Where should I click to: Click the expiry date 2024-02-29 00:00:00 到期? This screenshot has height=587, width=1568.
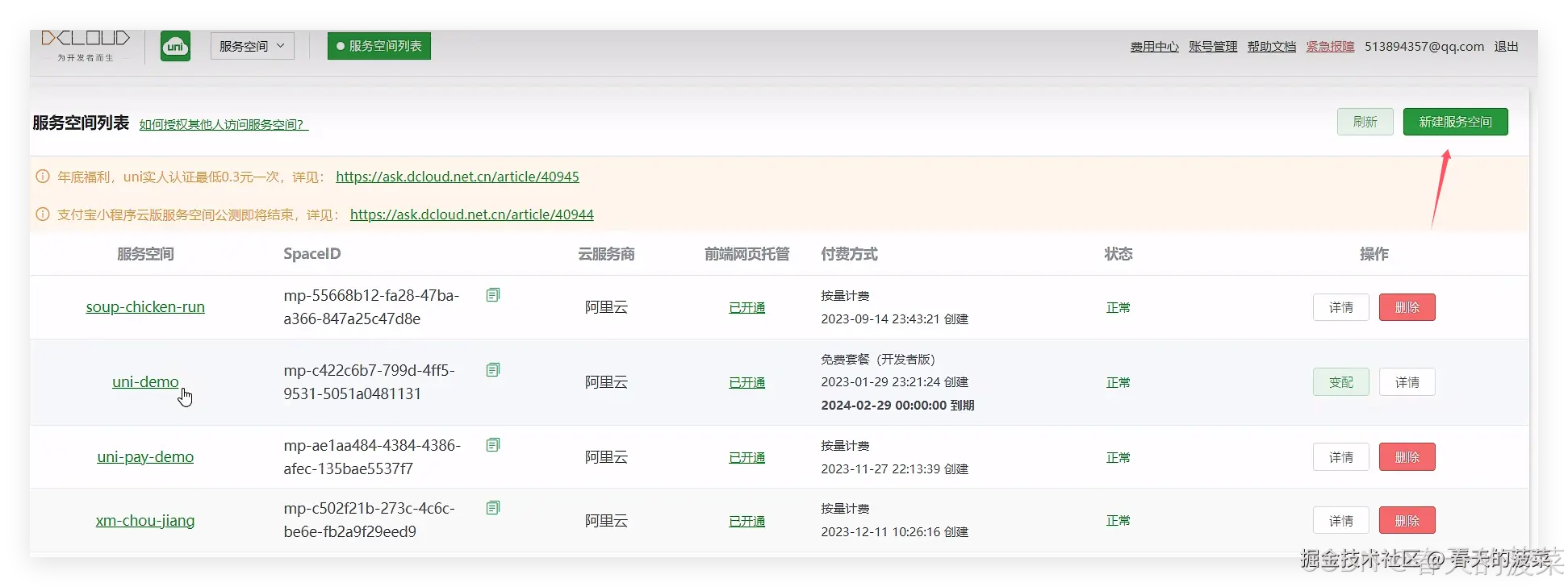click(897, 406)
